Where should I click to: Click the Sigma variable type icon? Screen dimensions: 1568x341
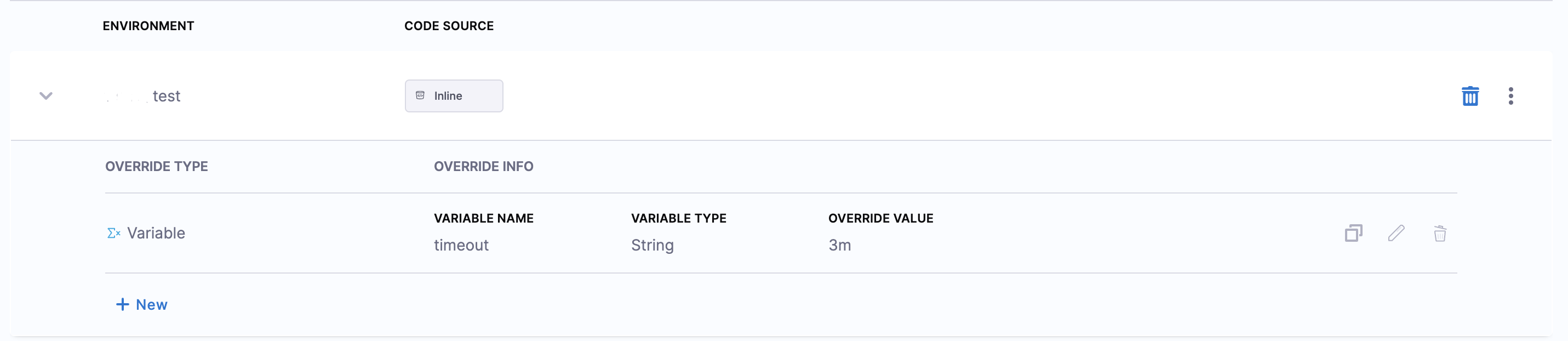113,233
